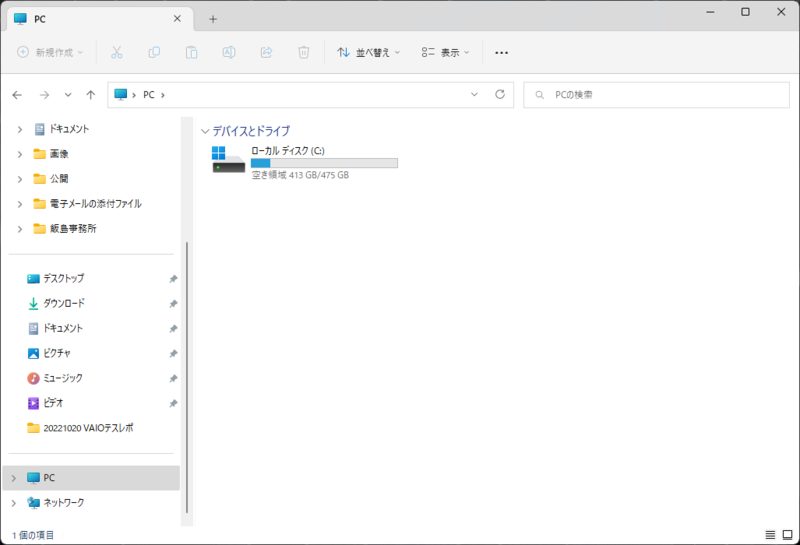Select ネットワーク in navigation pane

click(56, 503)
